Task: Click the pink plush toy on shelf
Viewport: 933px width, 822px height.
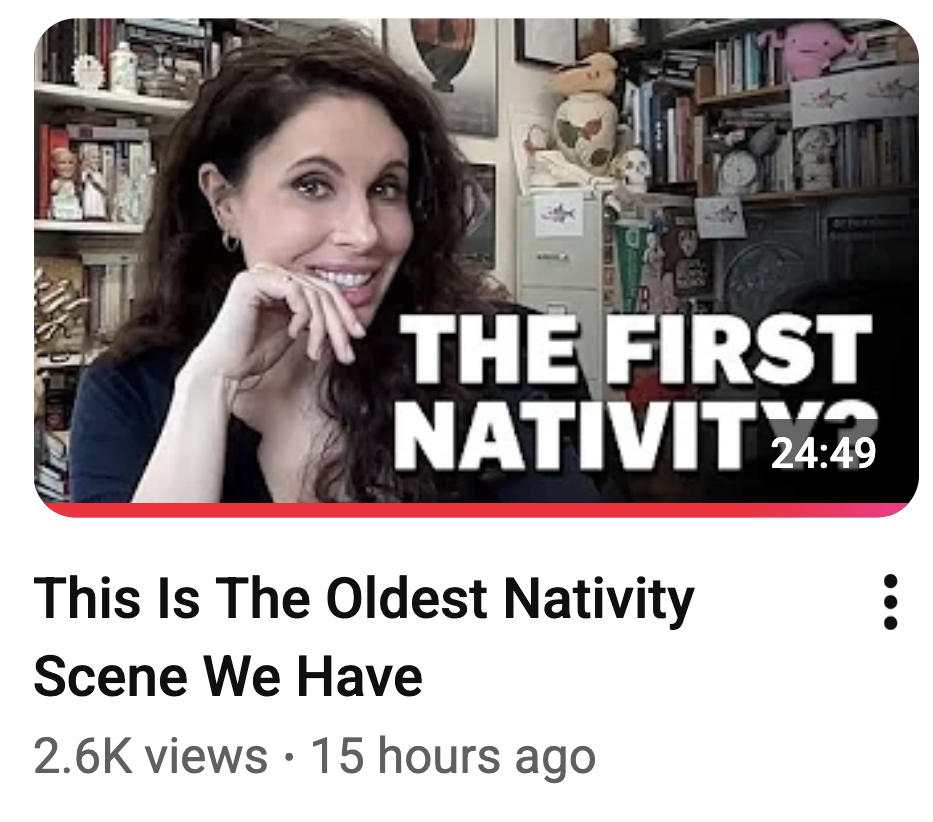Action: (810, 47)
